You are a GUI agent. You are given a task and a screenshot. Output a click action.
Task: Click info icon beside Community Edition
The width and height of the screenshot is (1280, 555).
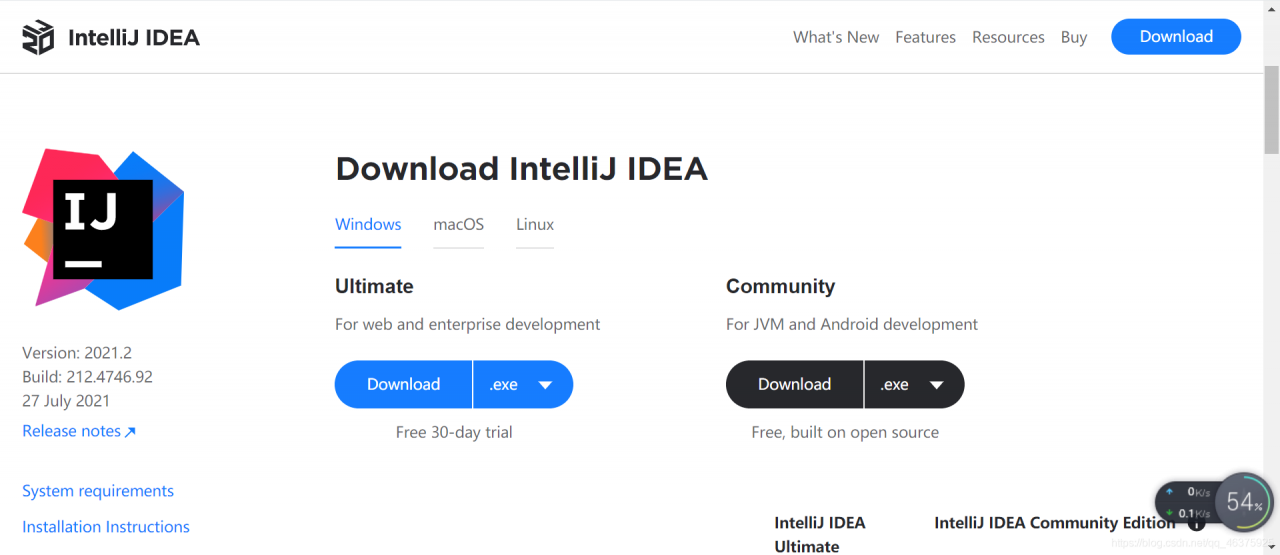click(x=1196, y=524)
